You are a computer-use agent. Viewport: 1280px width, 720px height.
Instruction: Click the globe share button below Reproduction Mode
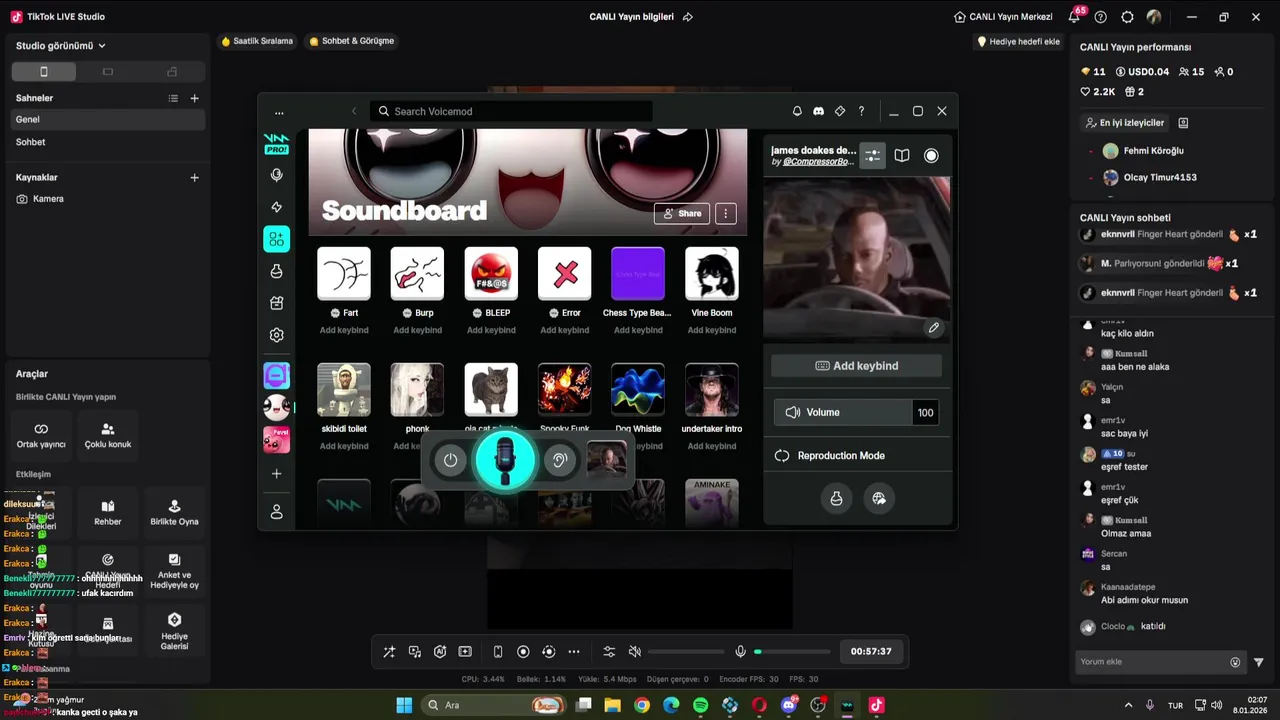879,498
